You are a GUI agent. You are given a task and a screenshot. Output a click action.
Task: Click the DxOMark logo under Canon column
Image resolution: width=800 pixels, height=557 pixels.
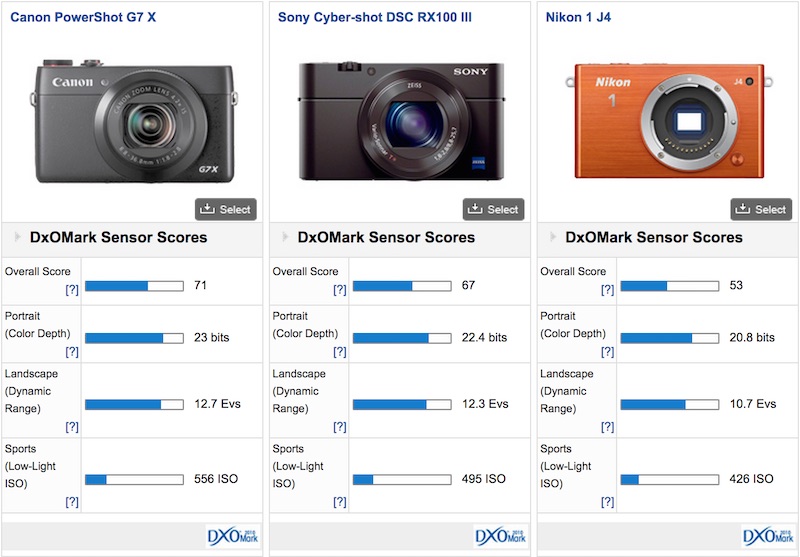[x=233, y=536]
